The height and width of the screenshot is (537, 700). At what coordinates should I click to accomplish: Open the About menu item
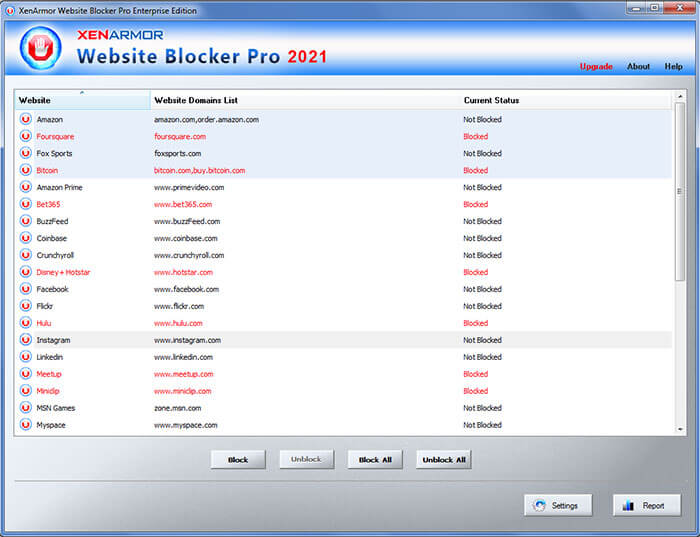point(638,67)
